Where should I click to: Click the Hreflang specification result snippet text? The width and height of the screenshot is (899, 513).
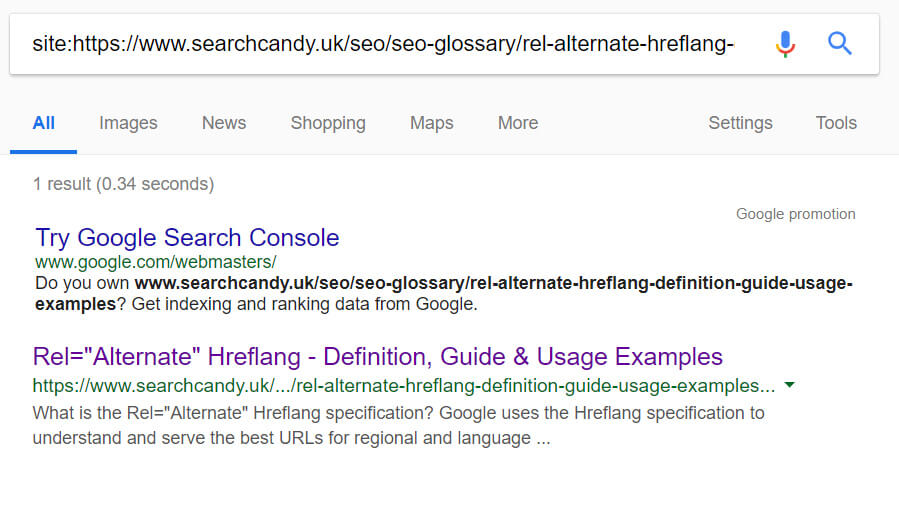pos(398,425)
